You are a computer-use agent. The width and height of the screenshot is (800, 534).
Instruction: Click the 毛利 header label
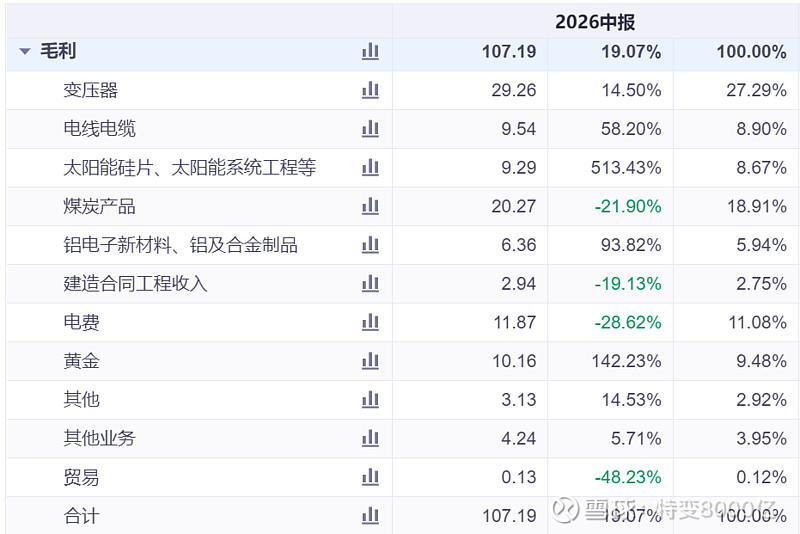pos(58,51)
